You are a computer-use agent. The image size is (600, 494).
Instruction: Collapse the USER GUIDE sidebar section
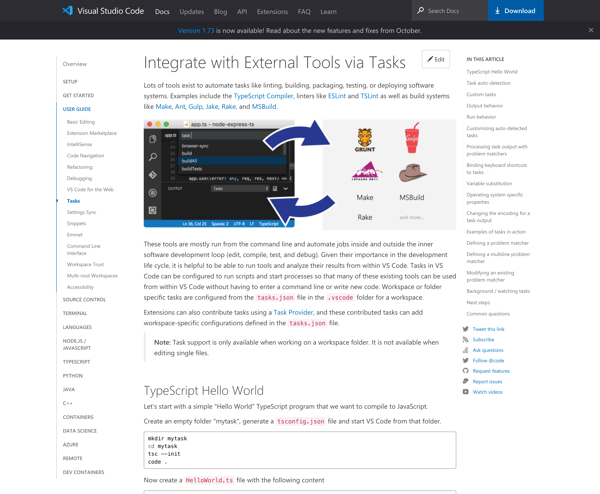point(77,109)
